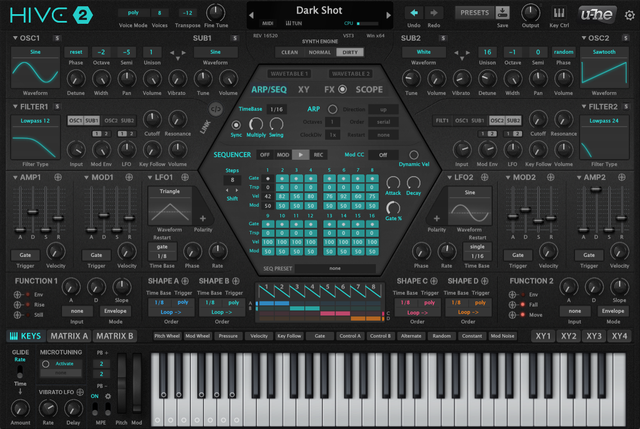The image size is (640, 429).
Task: Click Function 2 Fall crosshair icon
Action: click(512, 305)
